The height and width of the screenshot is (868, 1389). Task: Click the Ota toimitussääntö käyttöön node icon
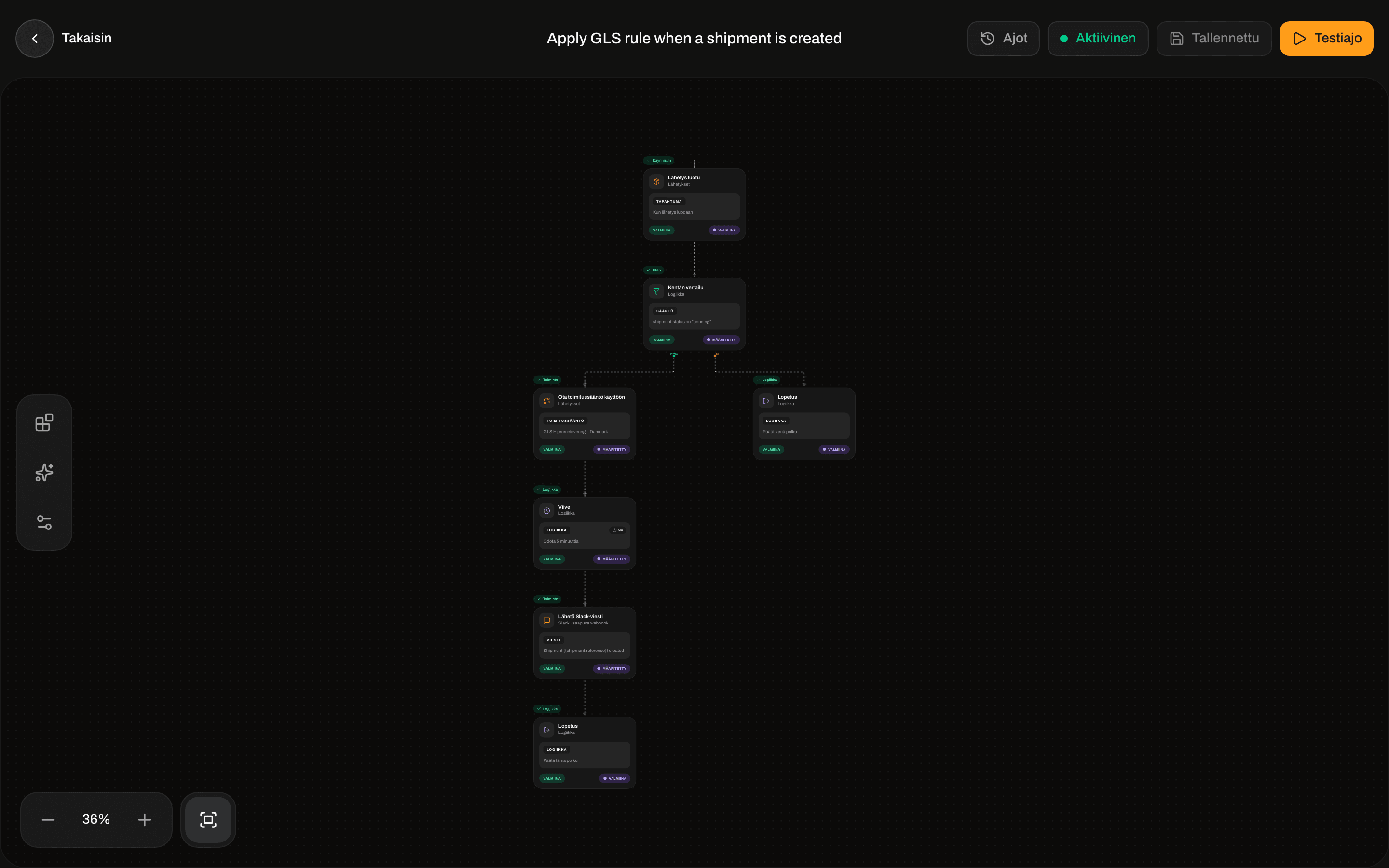tap(546, 401)
